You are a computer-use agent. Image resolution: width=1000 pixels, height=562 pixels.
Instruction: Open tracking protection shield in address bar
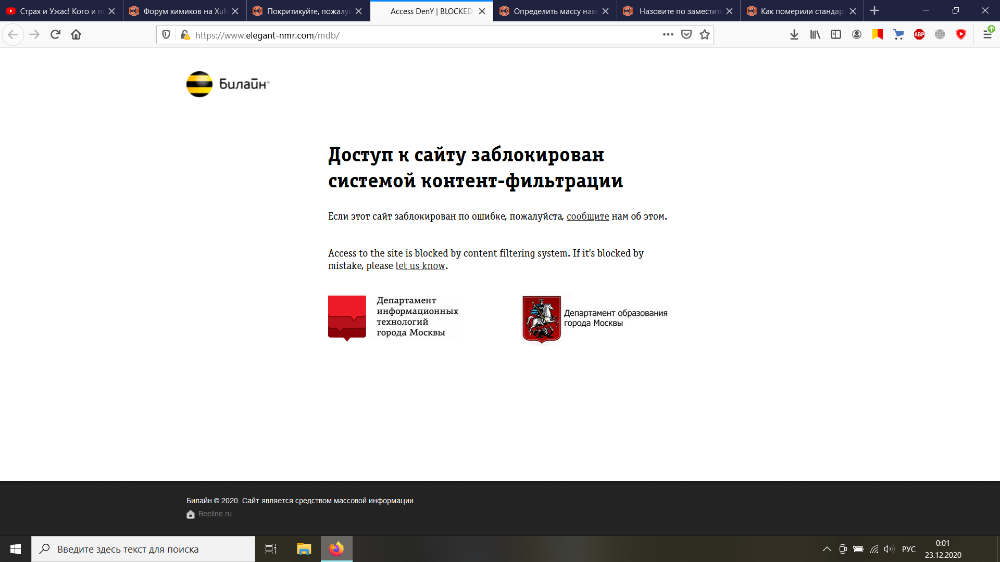[166, 35]
